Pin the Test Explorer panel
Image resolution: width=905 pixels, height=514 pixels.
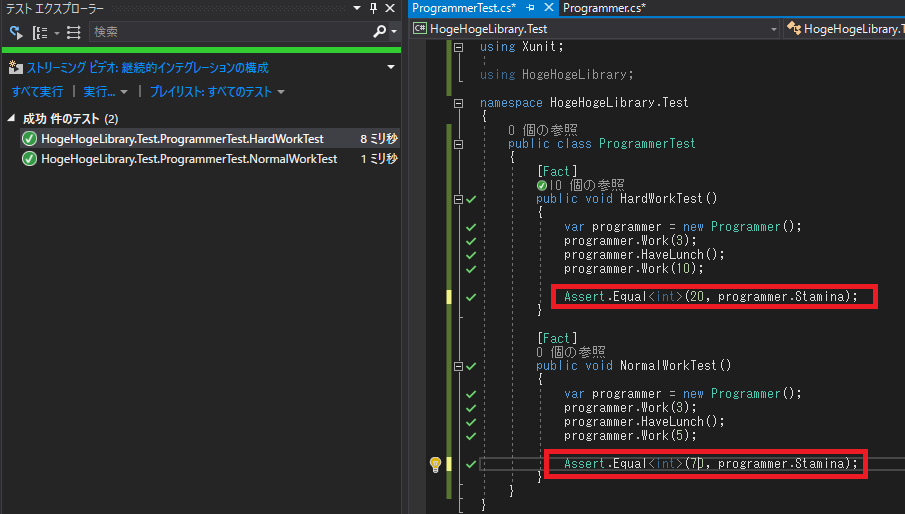click(x=373, y=8)
